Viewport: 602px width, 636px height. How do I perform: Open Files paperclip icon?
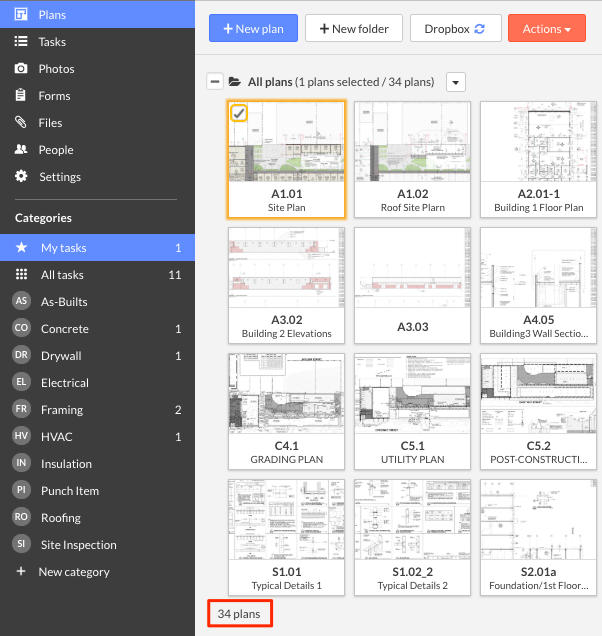[21, 123]
